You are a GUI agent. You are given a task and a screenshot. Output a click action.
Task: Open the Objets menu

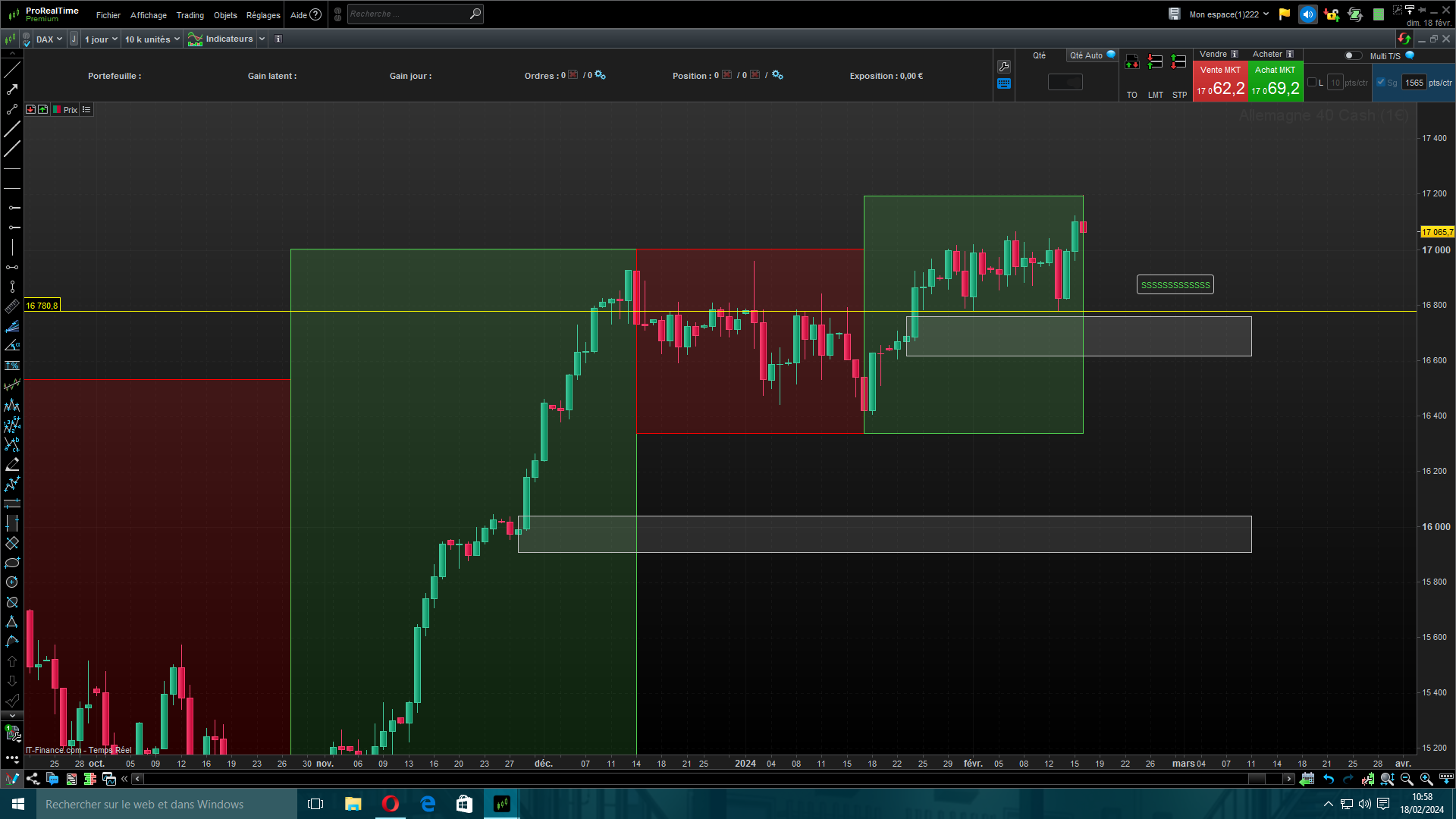[225, 15]
